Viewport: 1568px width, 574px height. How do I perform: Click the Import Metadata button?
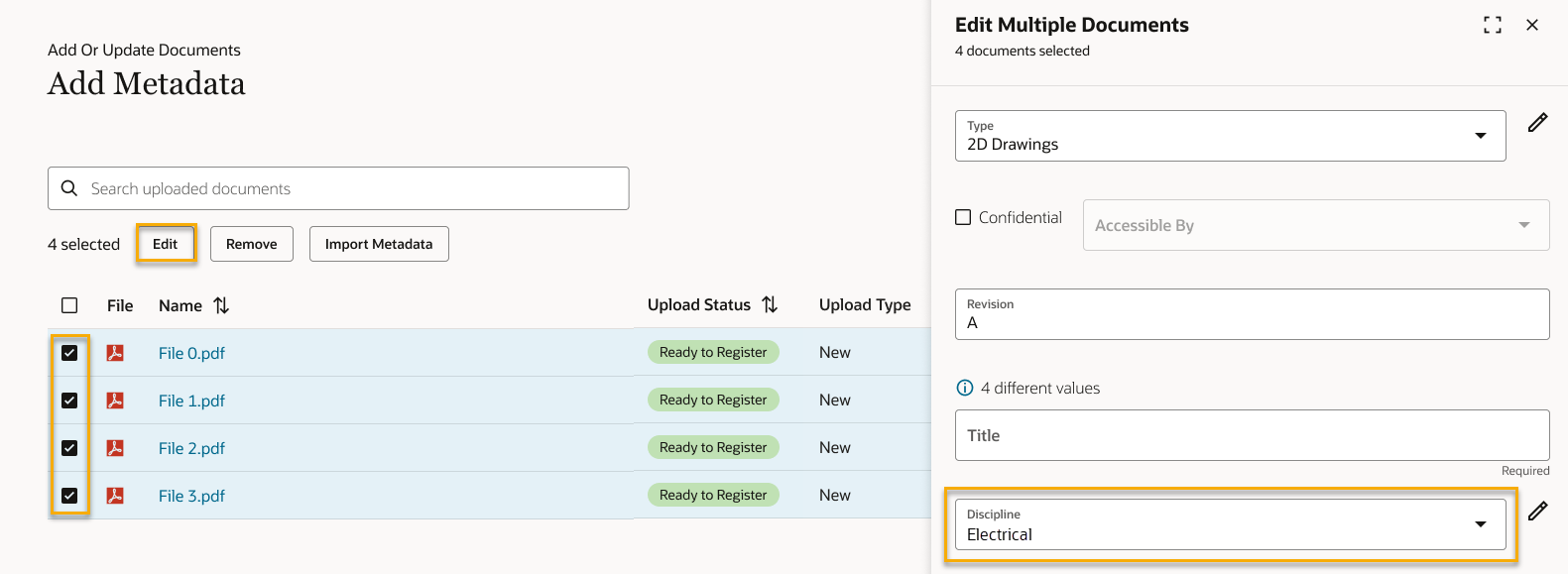[x=379, y=244]
